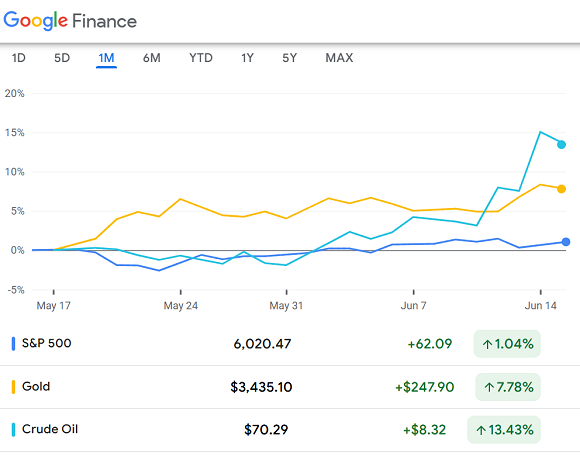Click the yellow Gold endpoint dot
Viewport: 580px width, 456px height.
(562, 189)
